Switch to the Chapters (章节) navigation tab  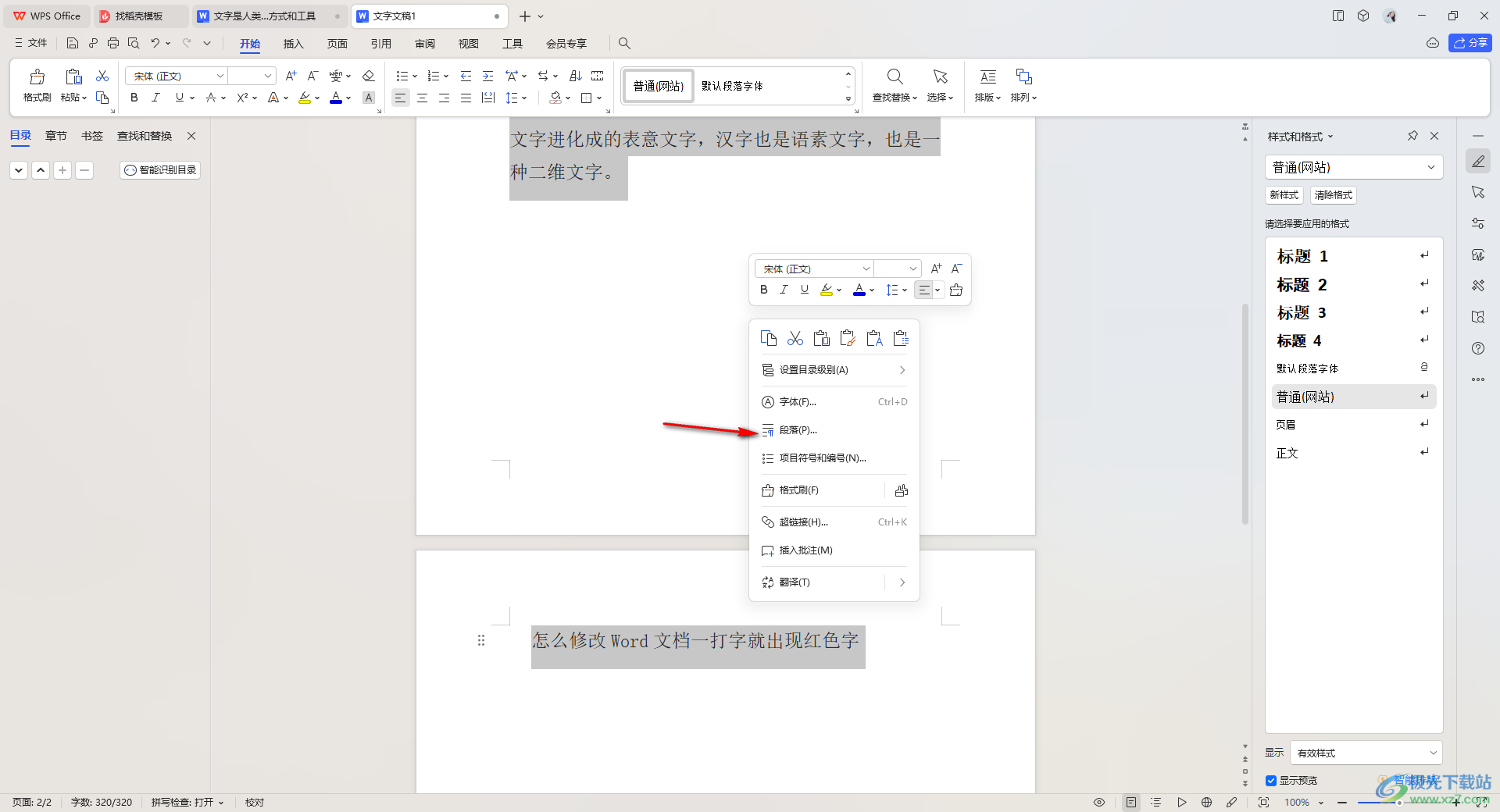[56, 136]
